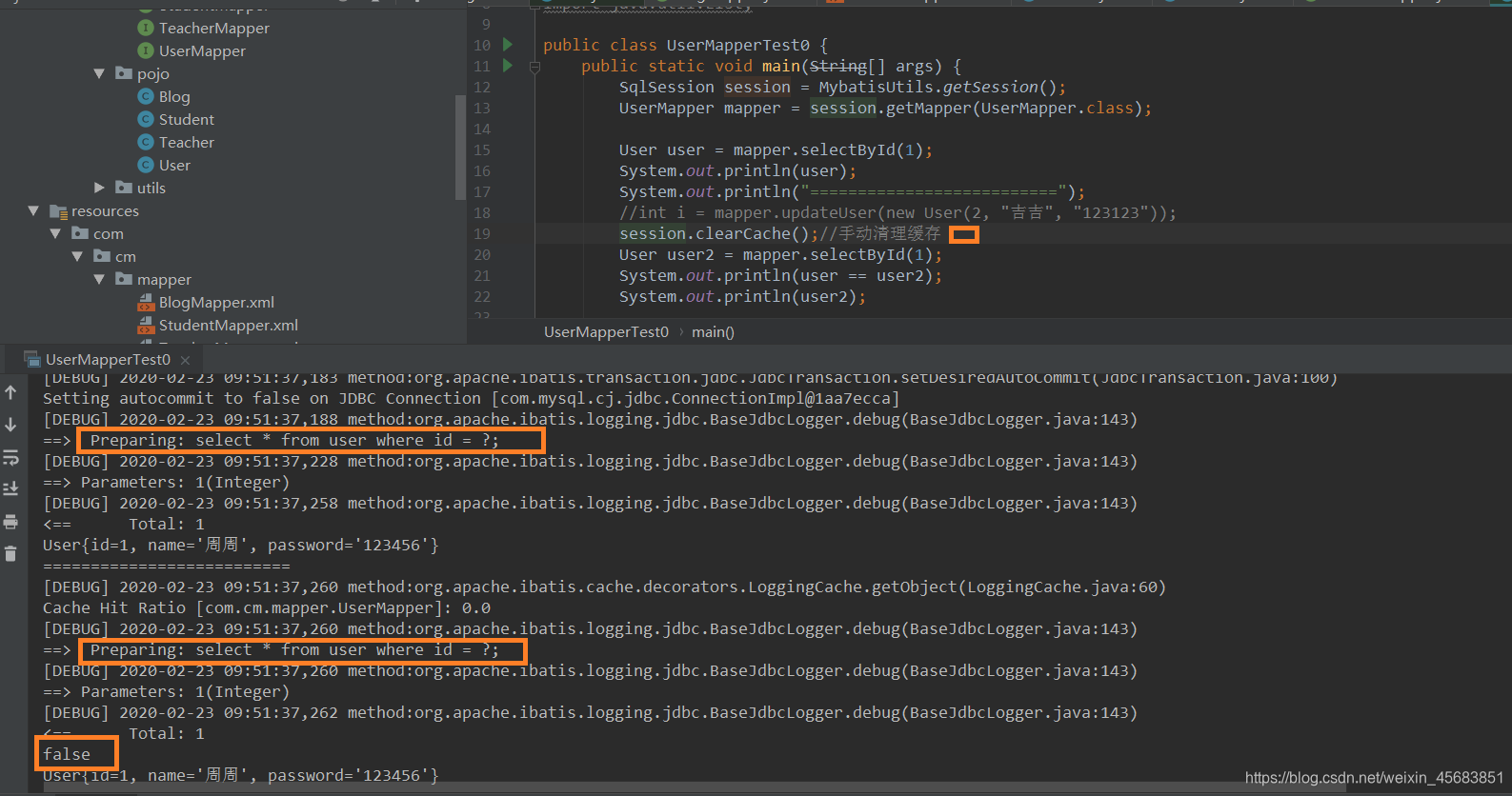
Task: Fold the main method at line 11
Action: (x=534, y=67)
